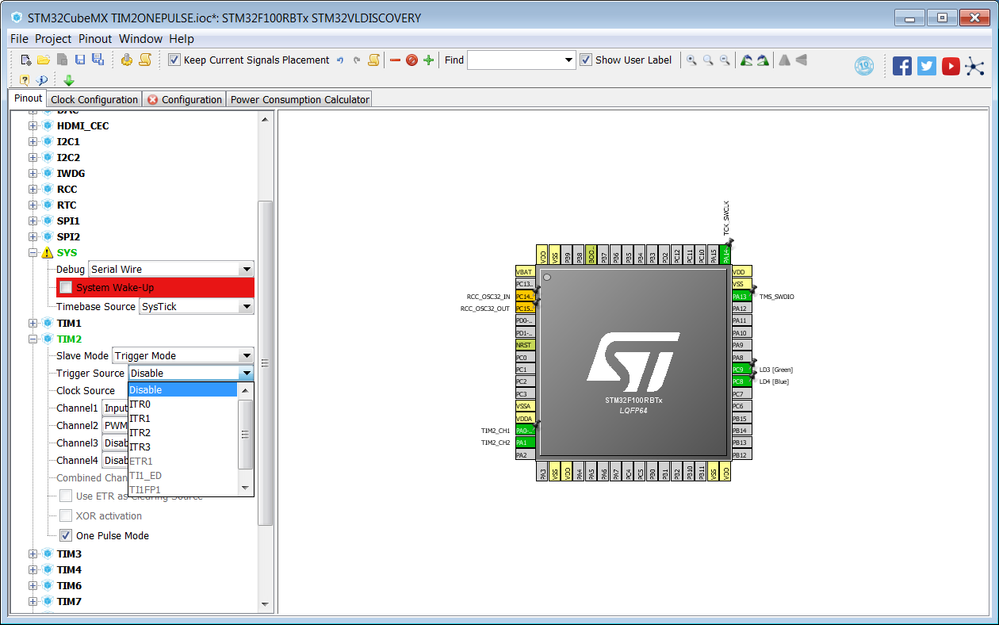
Task: Open the Timebase Source SysTick dropdown
Action: (196, 306)
